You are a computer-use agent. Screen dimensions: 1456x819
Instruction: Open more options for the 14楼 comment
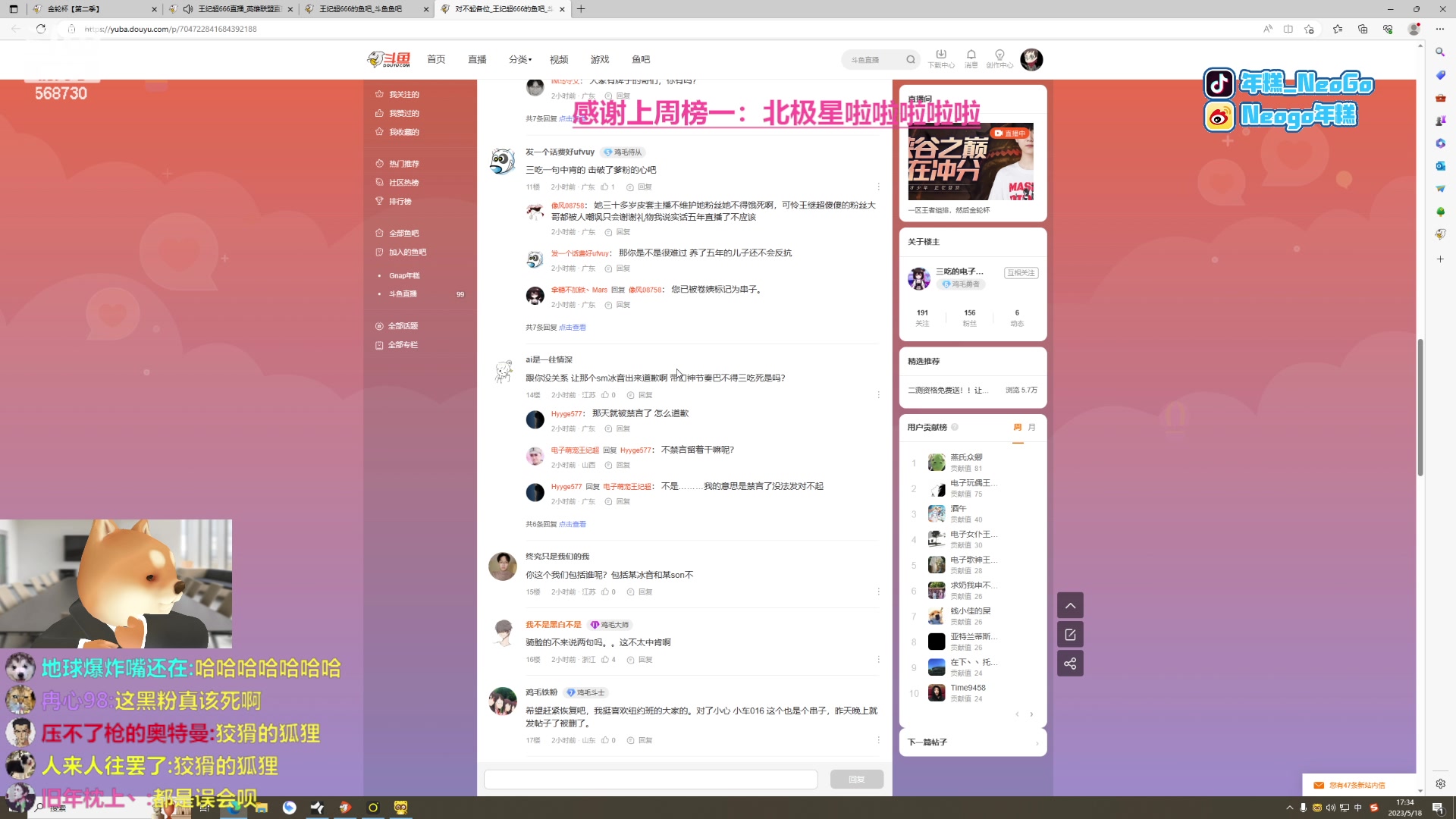(878, 395)
